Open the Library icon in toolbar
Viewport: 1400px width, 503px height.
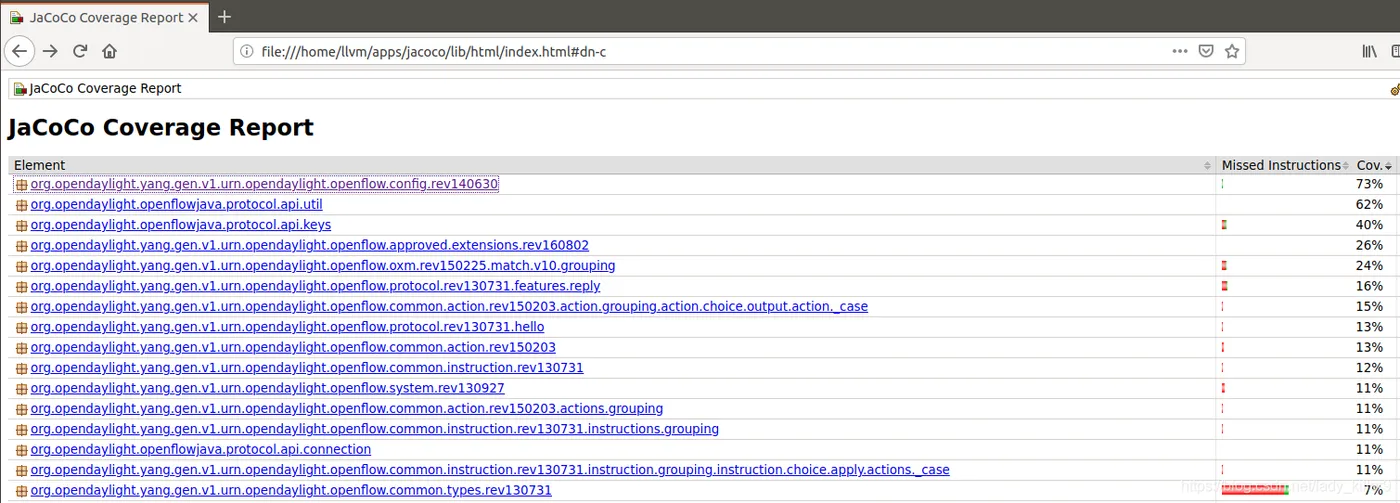[x=1370, y=51]
